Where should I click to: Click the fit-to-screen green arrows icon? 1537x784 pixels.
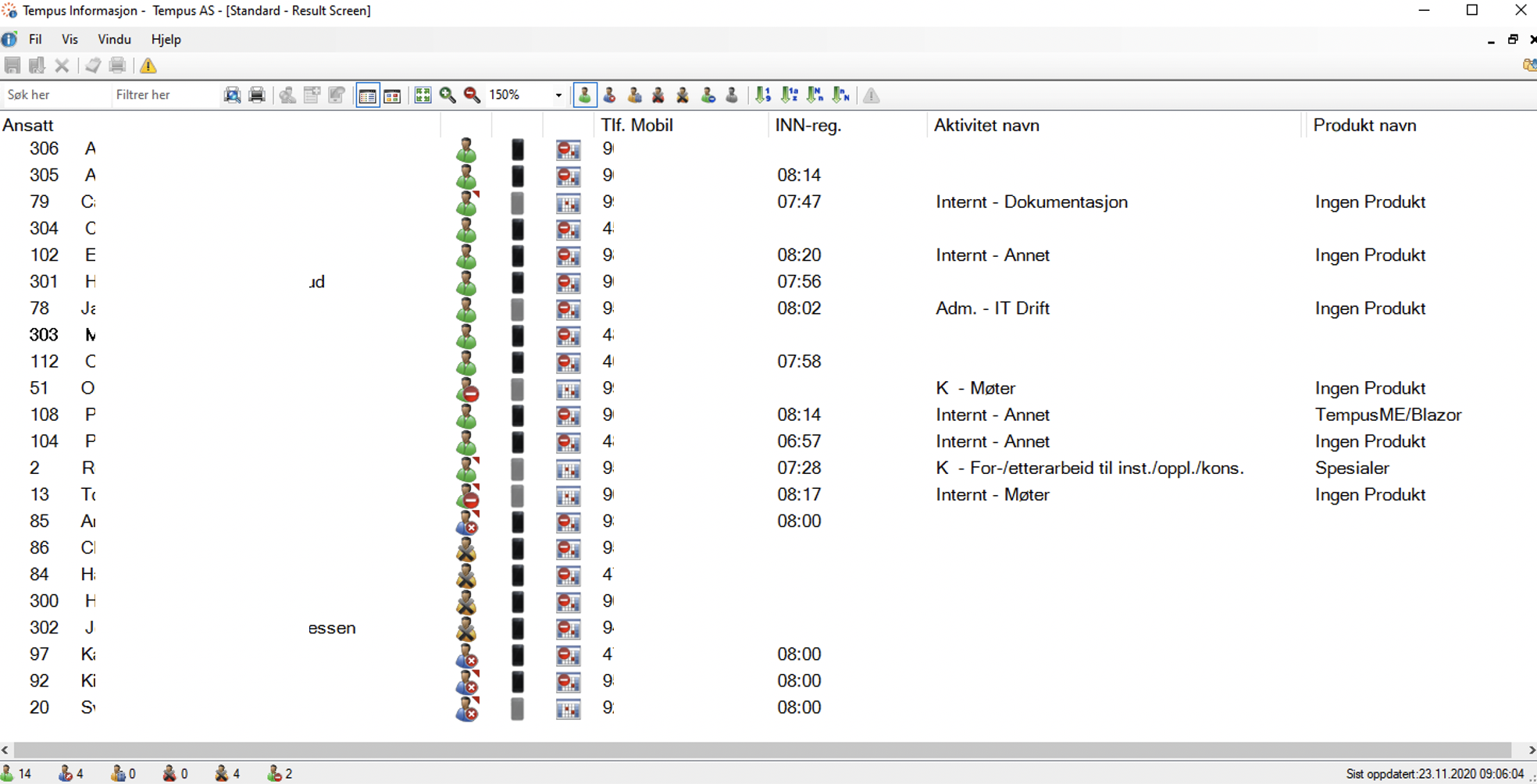pyautogui.click(x=423, y=95)
